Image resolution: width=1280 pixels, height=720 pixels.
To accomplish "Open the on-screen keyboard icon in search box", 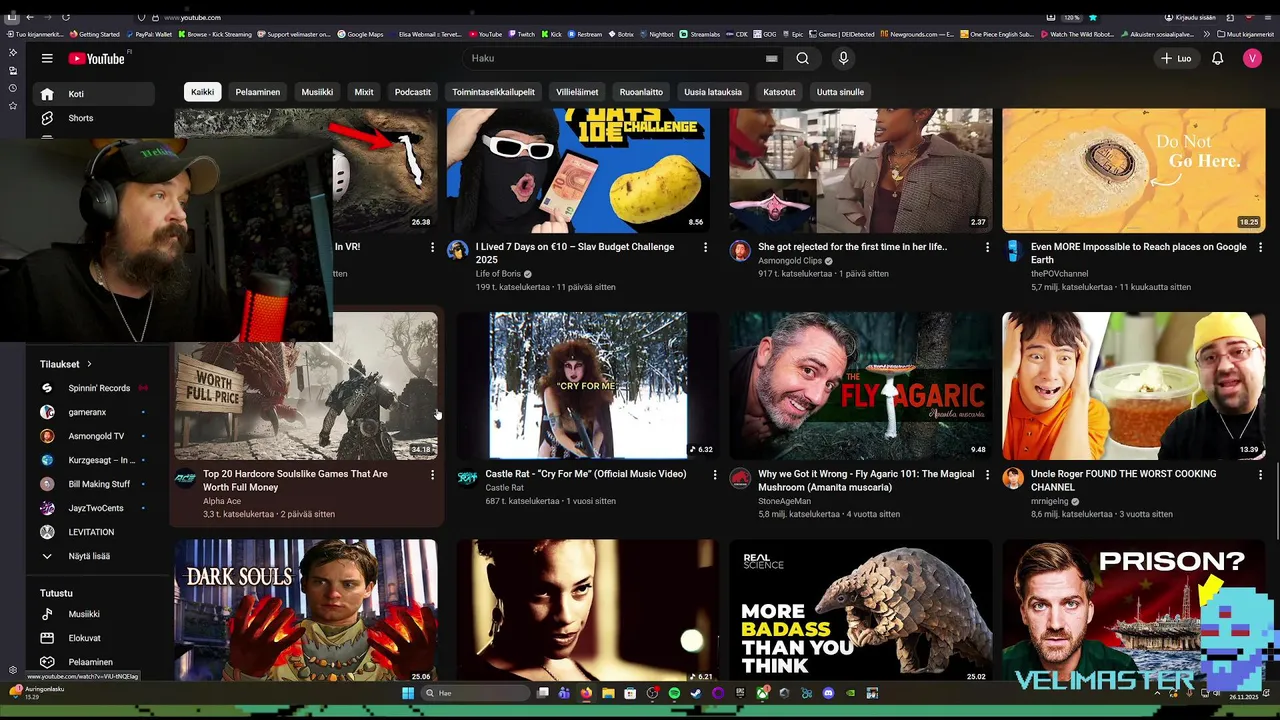I will pos(771,58).
